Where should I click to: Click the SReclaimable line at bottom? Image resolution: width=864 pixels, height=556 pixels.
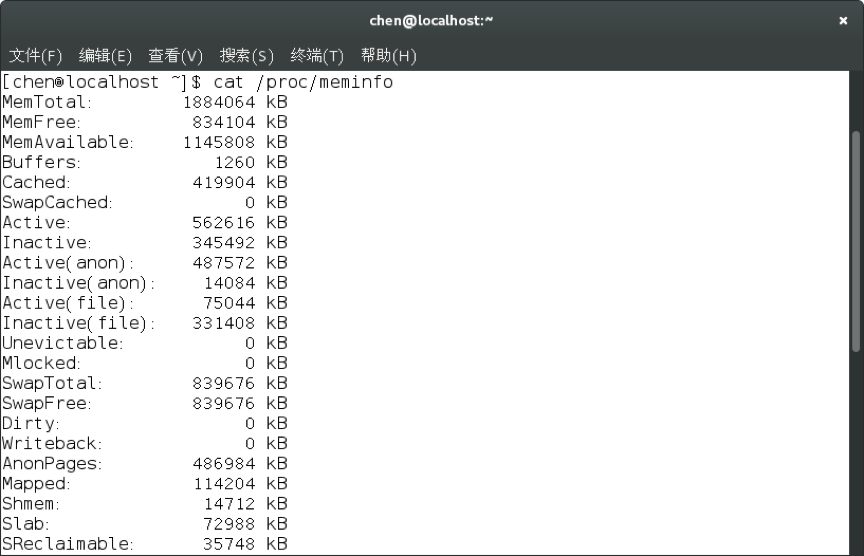(145, 544)
